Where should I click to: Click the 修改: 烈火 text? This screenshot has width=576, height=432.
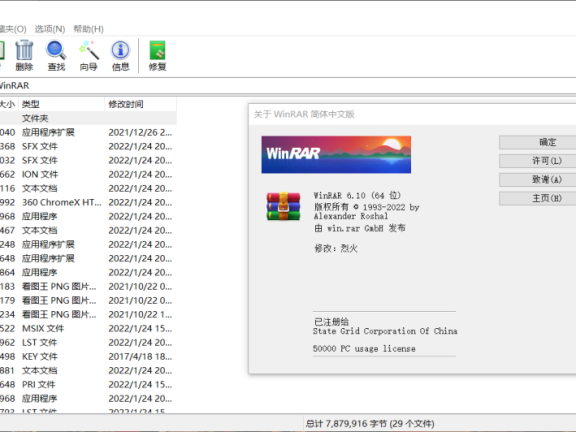point(336,249)
